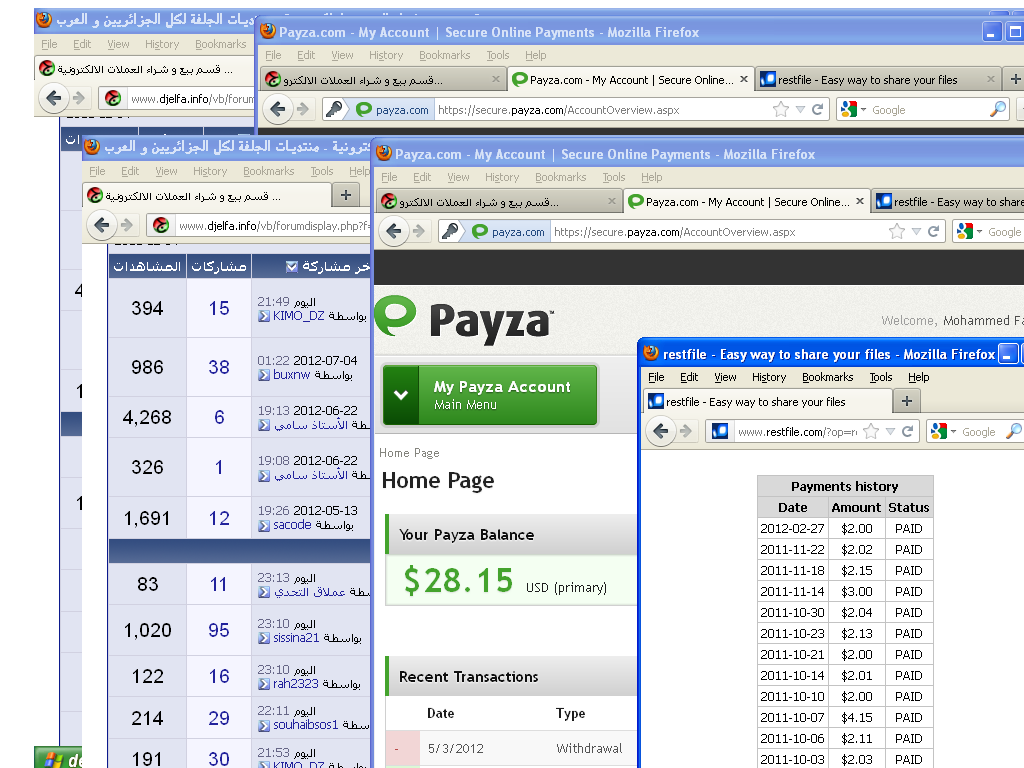
Task: Click the search magnifier in the restfile window
Action: coord(1013,431)
